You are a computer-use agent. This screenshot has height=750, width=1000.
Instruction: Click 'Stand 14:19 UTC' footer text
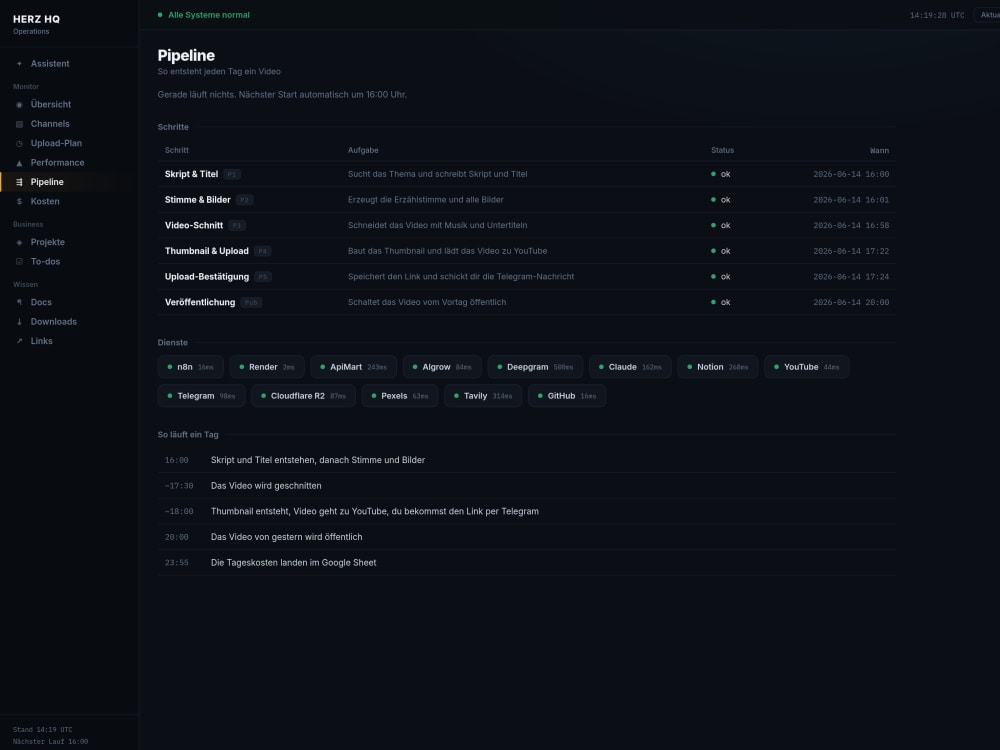pos(43,730)
